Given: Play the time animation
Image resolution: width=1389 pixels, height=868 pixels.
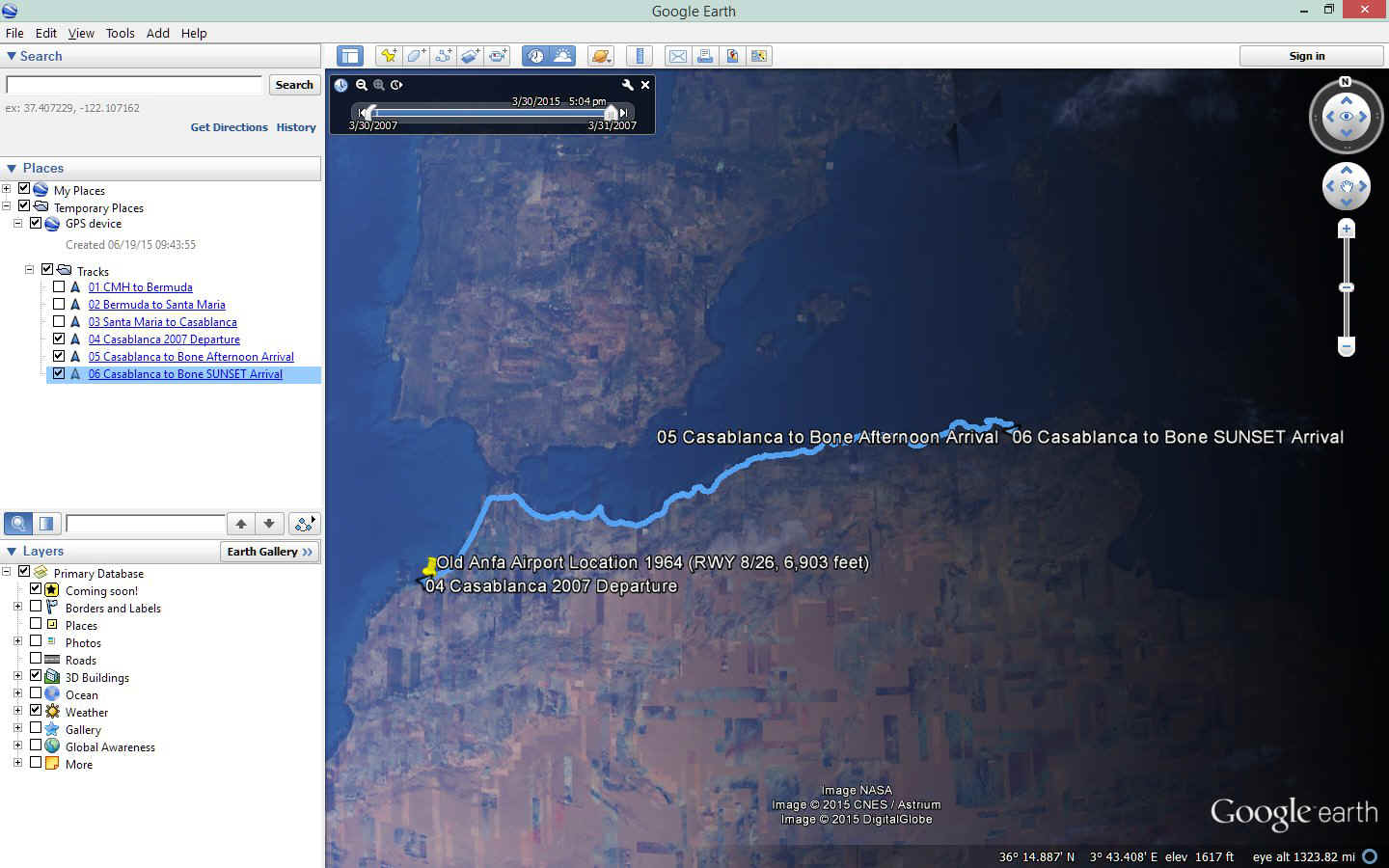Looking at the screenshot, I should [x=396, y=85].
